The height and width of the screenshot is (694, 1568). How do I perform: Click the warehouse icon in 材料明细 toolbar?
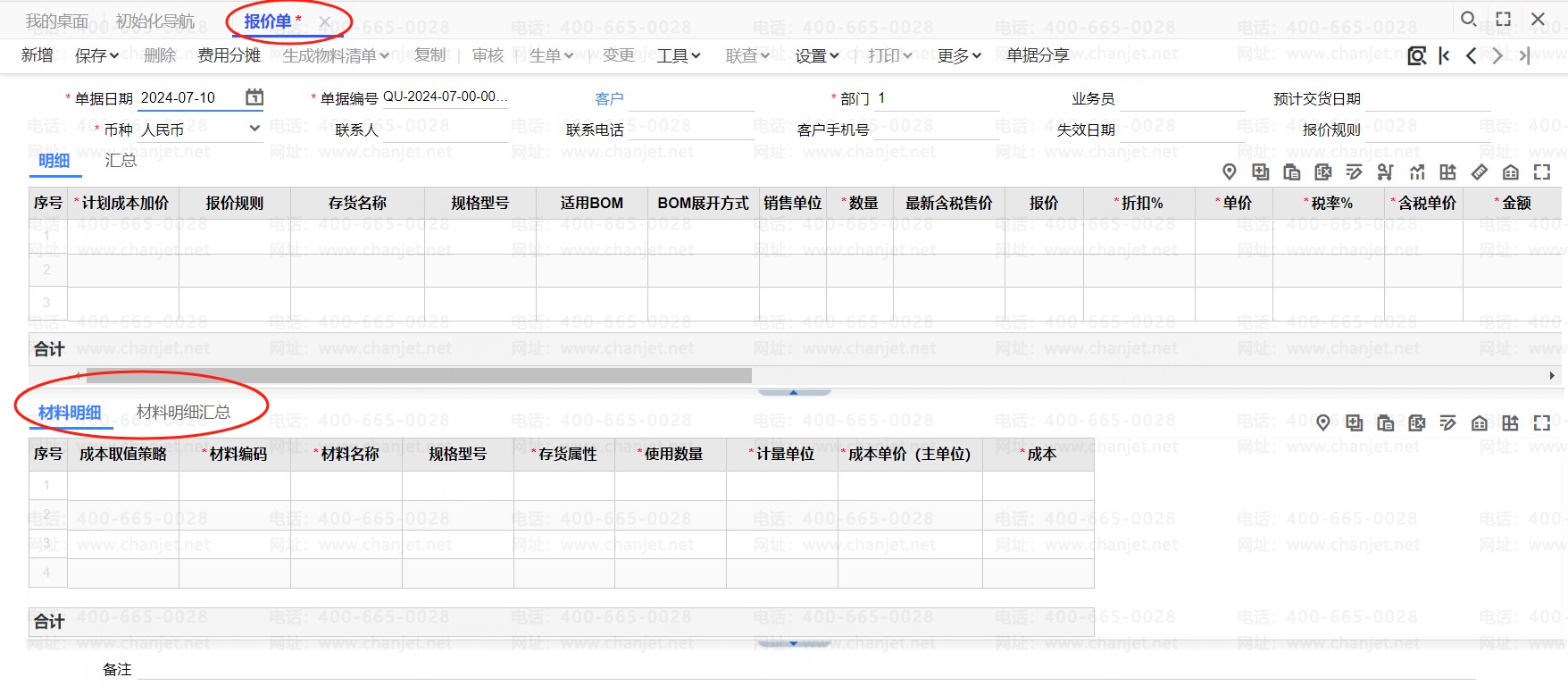(x=1480, y=423)
